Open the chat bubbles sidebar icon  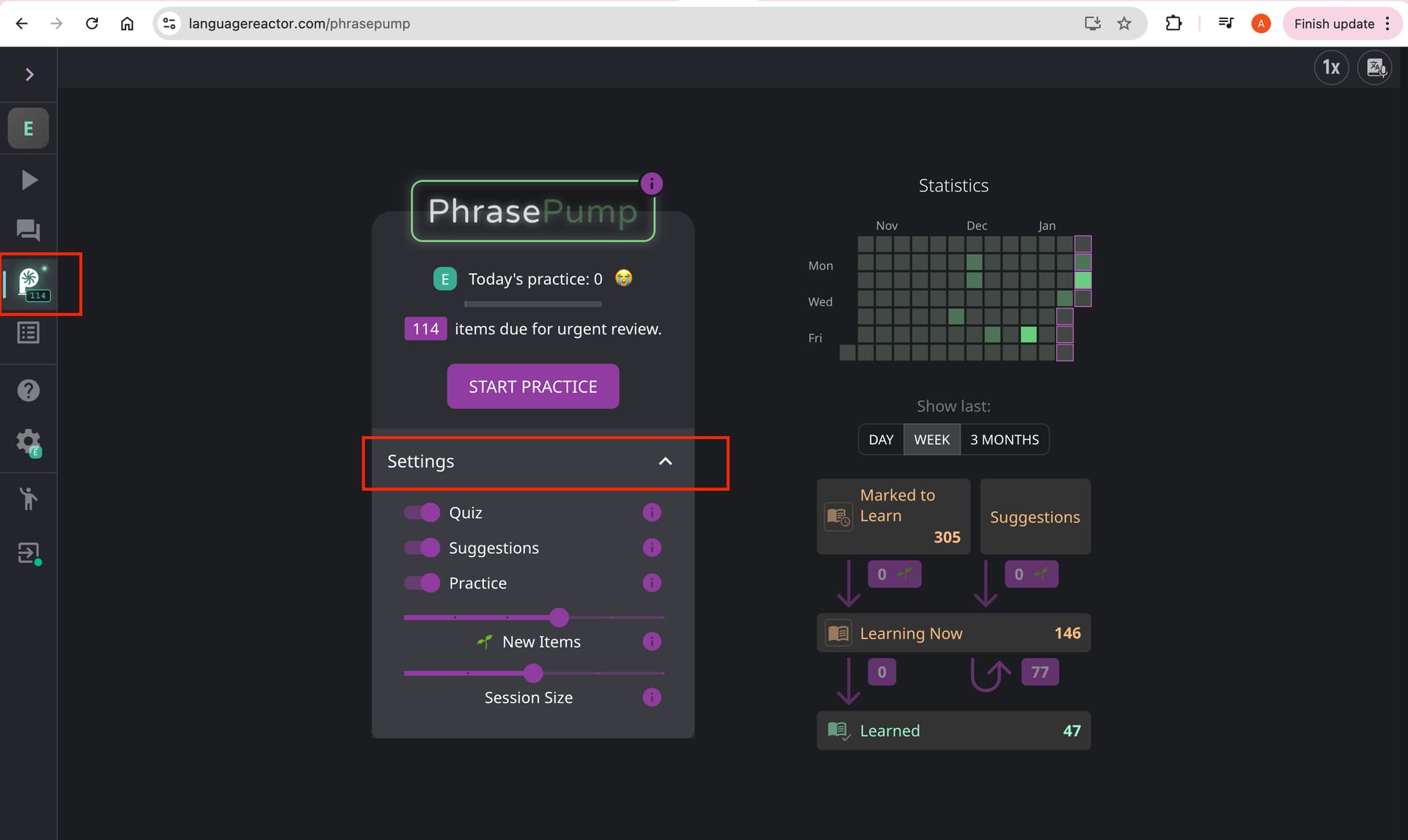(x=29, y=230)
